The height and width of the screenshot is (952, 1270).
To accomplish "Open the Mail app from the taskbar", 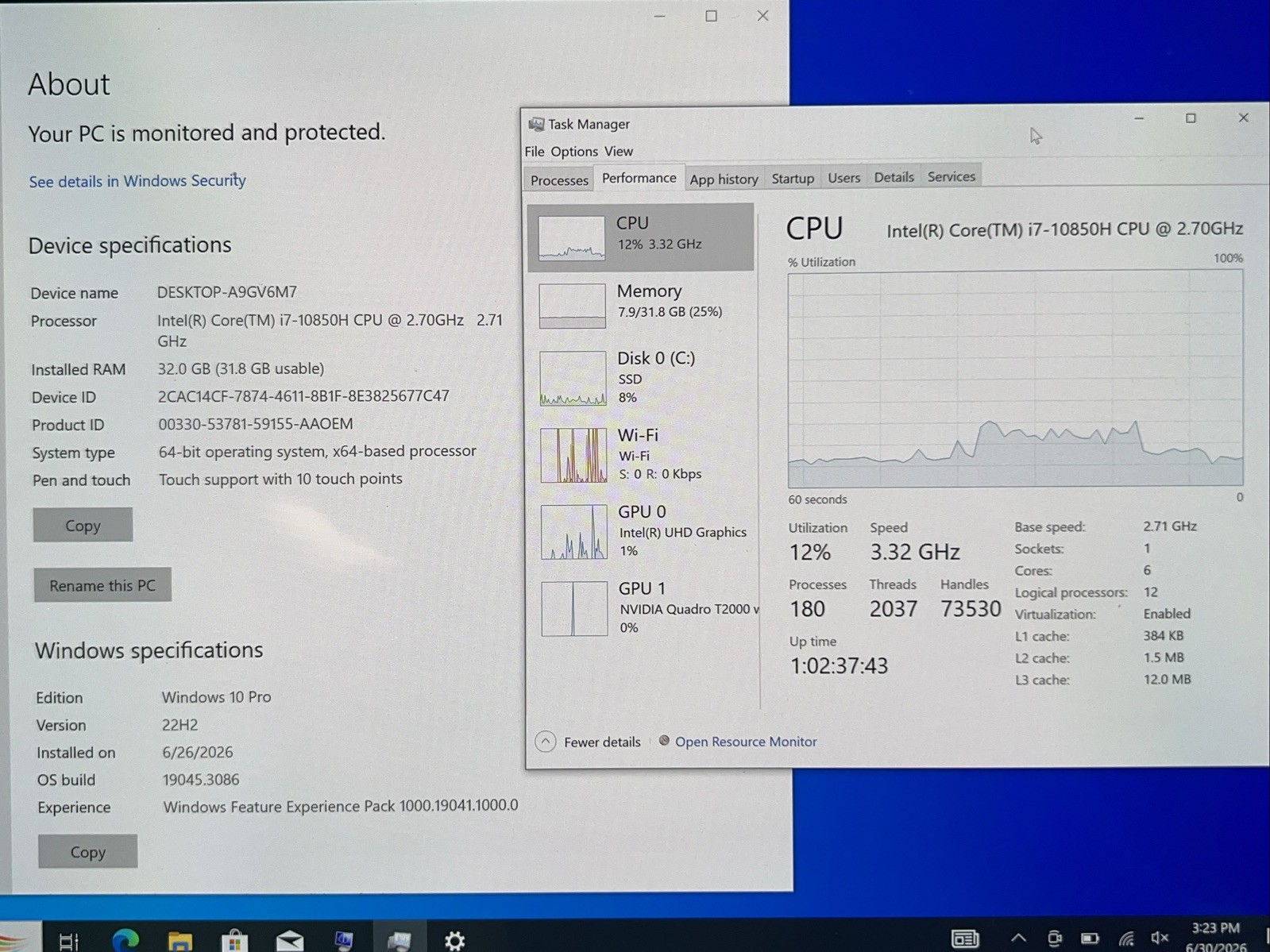I will click(x=290, y=941).
